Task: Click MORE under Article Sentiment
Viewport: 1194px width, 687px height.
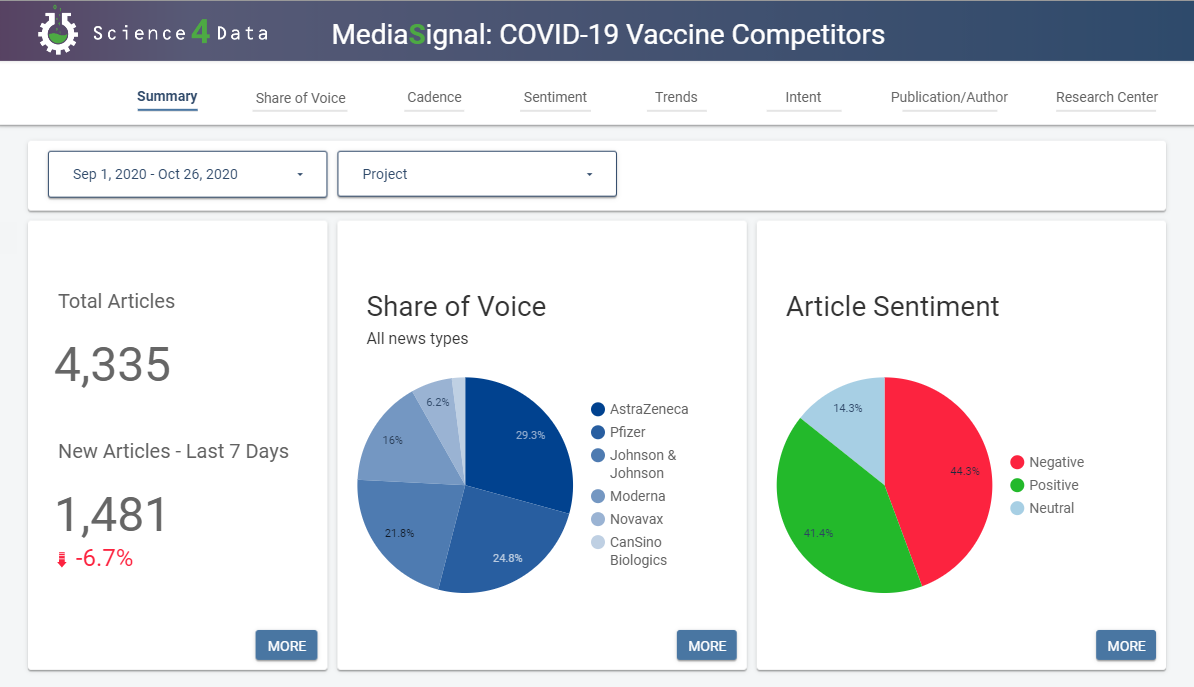Action: (x=1126, y=645)
